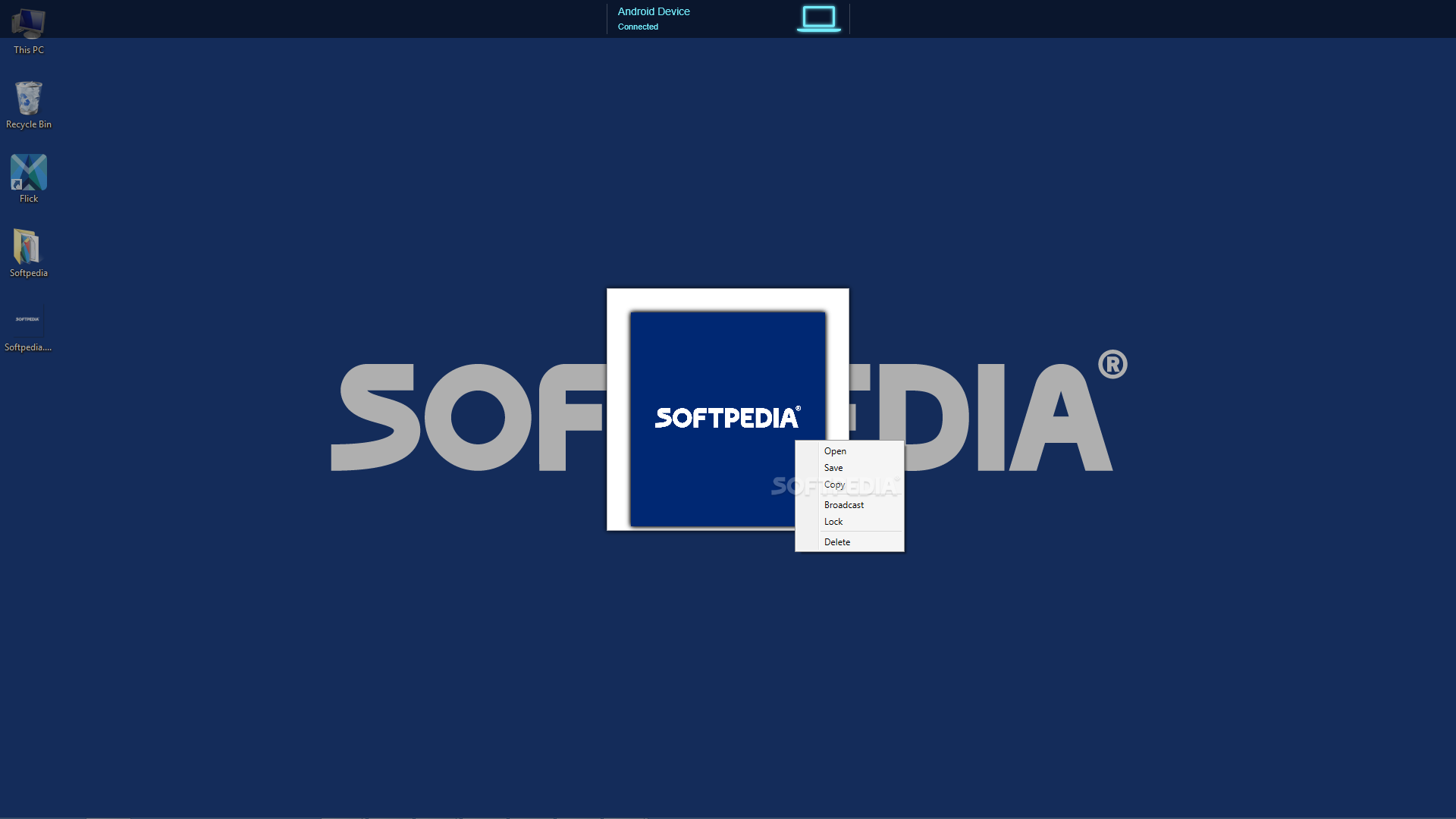
Task: Click the Connected status text
Action: click(x=638, y=27)
